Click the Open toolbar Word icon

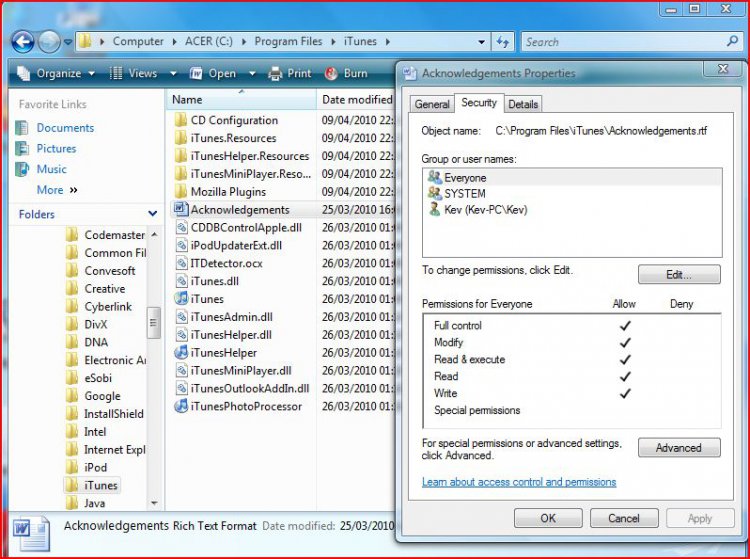(196, 73)
